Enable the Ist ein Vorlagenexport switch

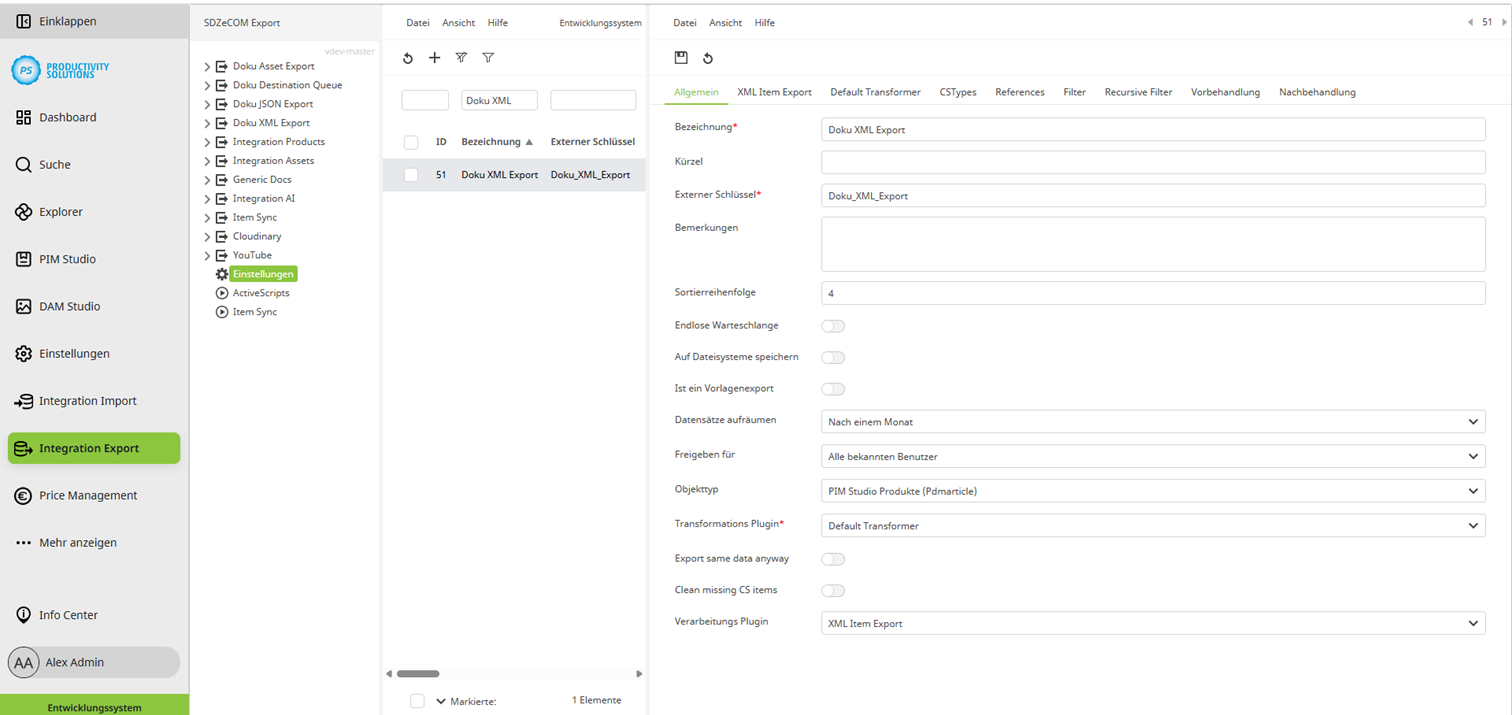[833, 388]
